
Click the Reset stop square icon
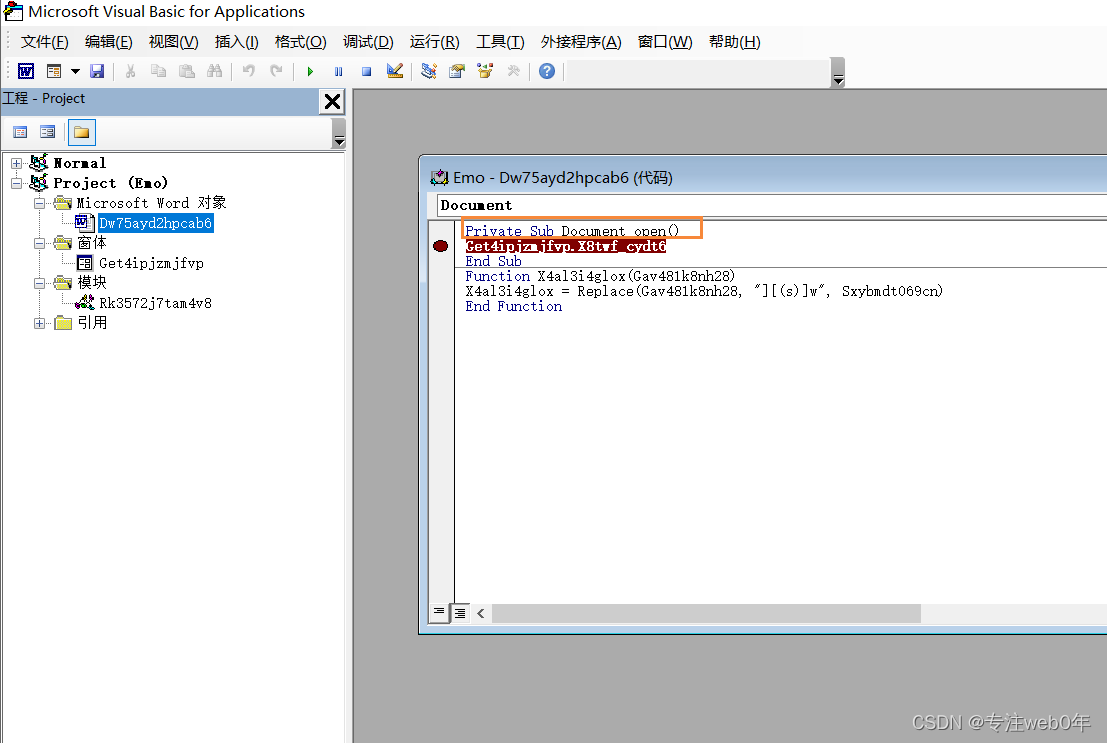[366, 71]
